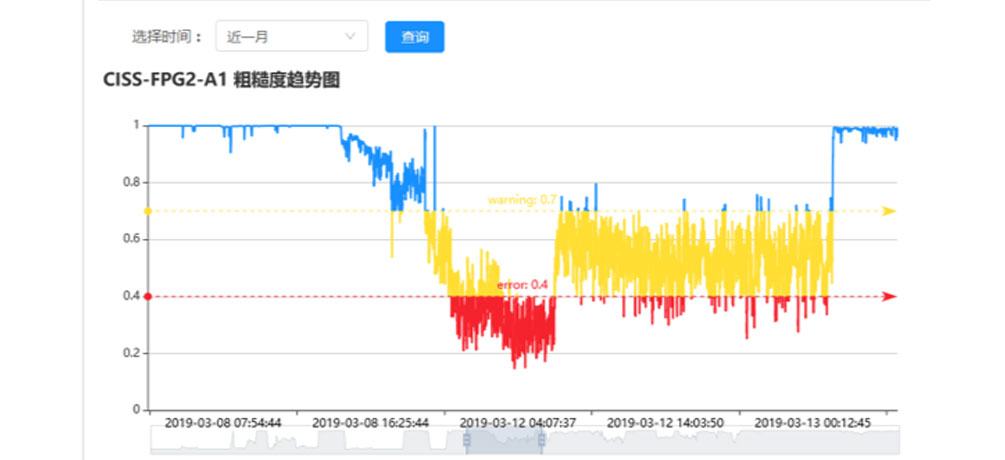Image resolution: width=1005 pixels, height=460 pixels.
Task: Click x-axis label 2019-03-12 04:07:37
Action: click(x=518, y=423)
